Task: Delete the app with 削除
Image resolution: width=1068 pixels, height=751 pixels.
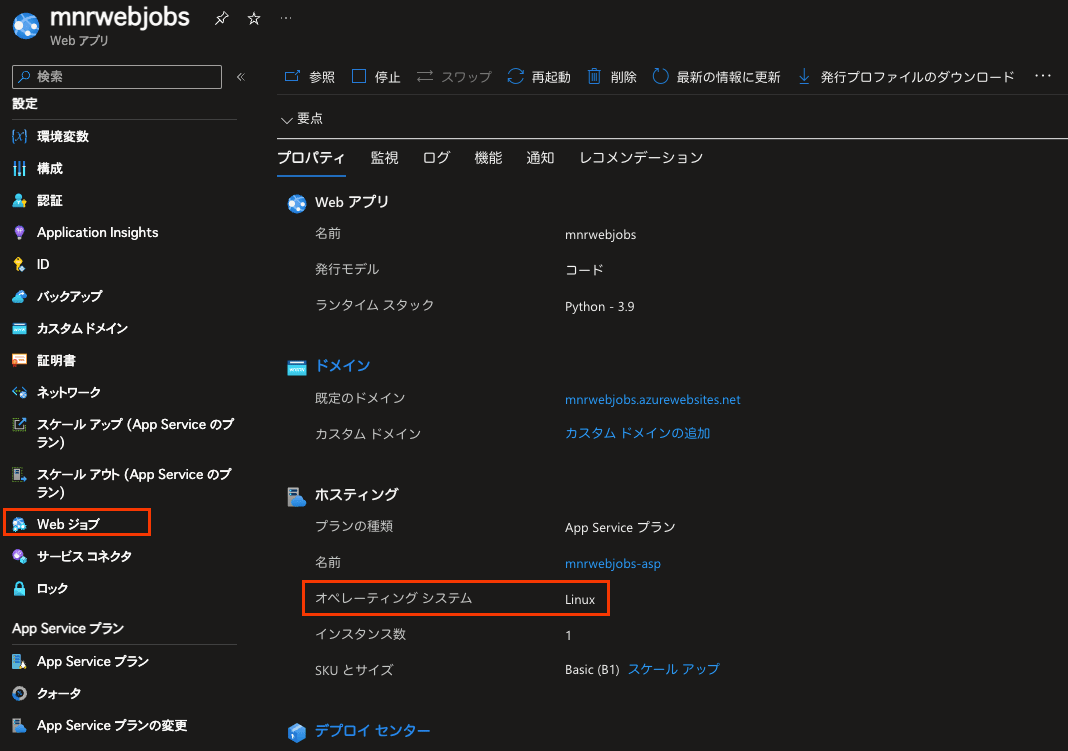Action: pyautogui.click(x=612, y=77)
